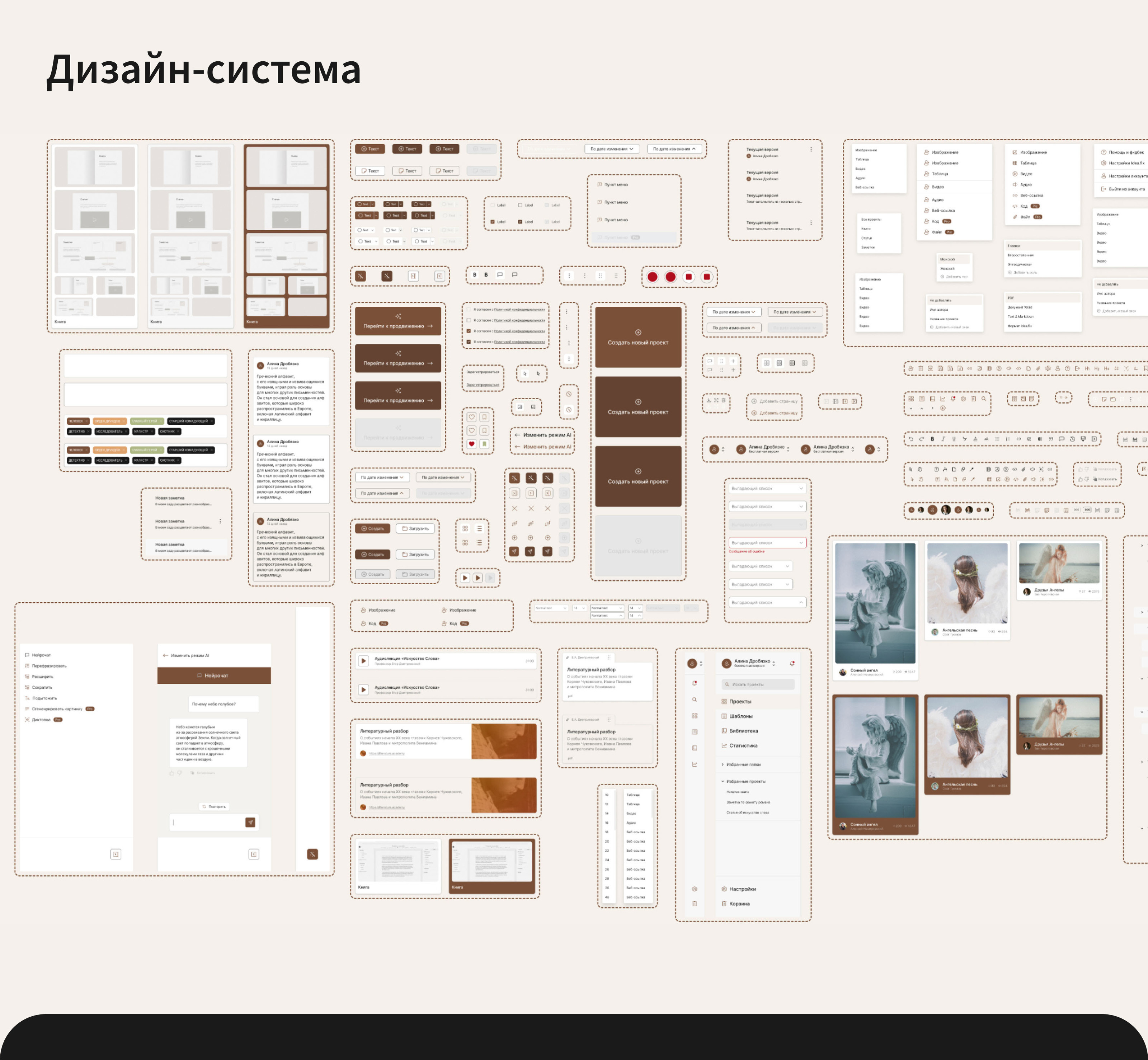Click the bold B formatting icon

pyautogui.click(x=475, y=275)
